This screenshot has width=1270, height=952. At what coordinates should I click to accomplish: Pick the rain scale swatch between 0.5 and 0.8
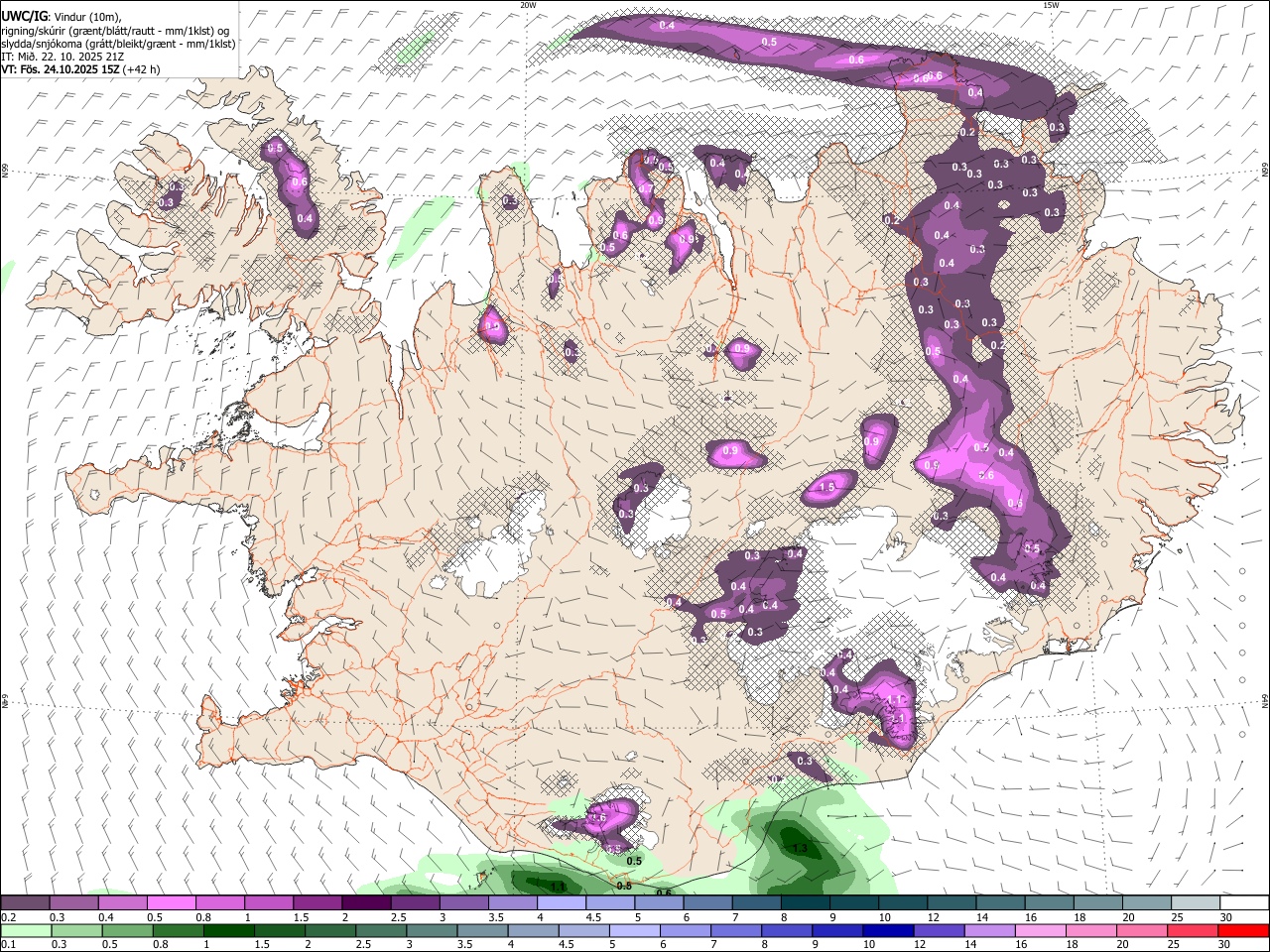coord(128,930)
